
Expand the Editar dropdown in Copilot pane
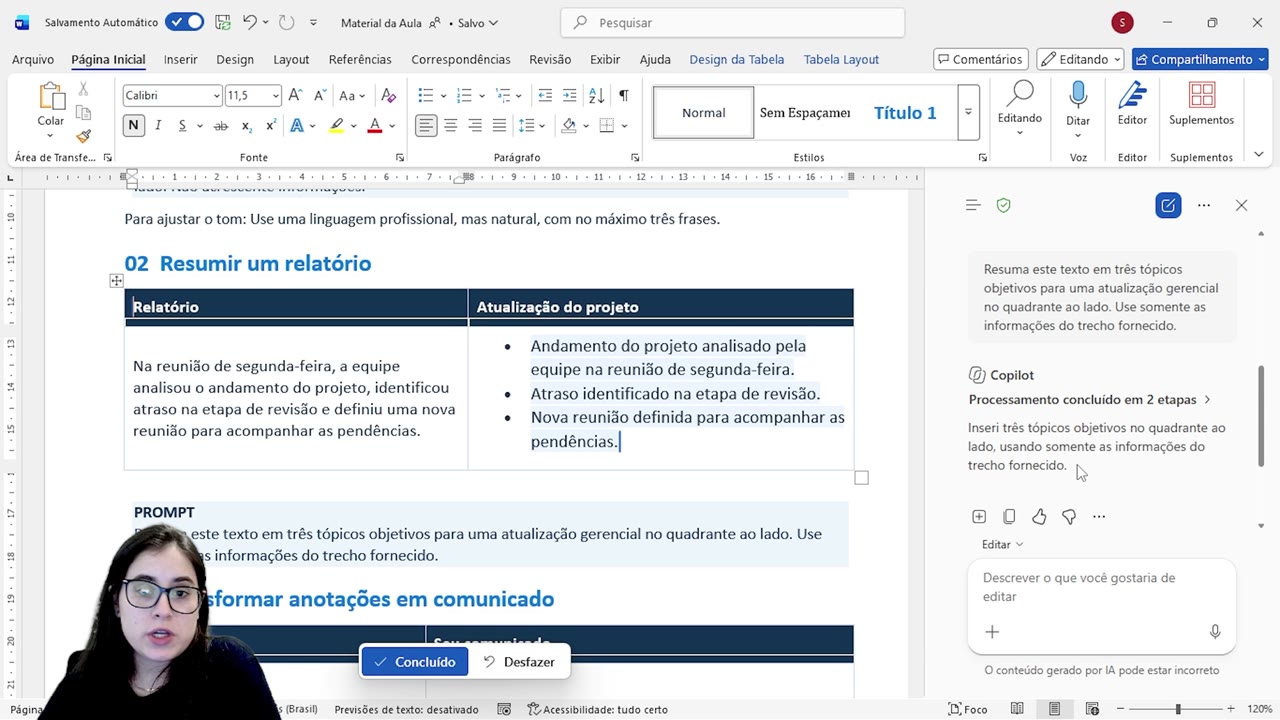point(1003,545)
